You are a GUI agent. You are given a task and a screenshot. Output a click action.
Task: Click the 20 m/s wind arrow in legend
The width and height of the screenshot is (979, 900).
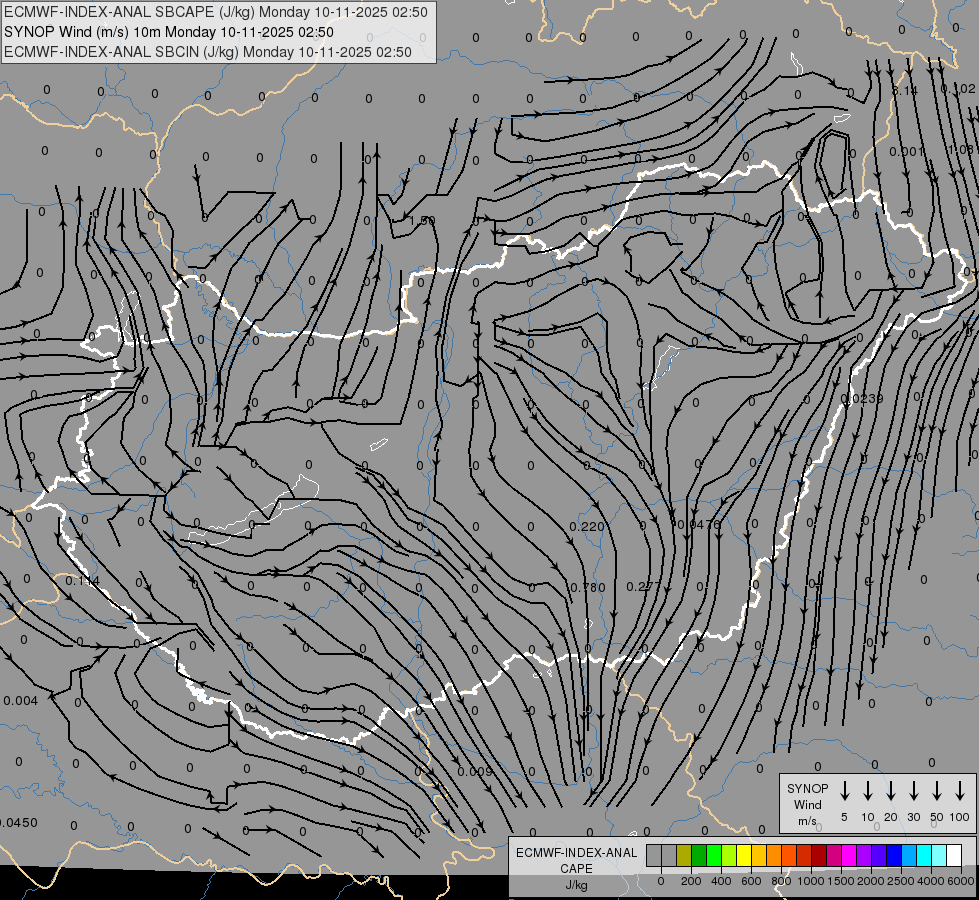(890, 791)
